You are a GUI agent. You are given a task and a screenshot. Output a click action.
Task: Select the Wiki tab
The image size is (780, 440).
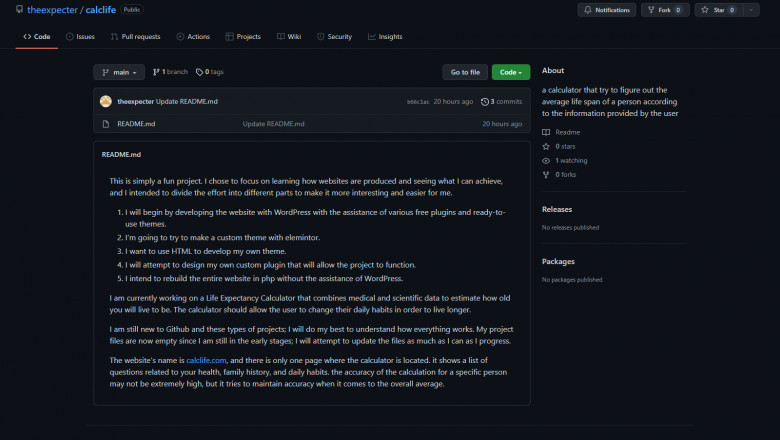click(x=289, y=37)
